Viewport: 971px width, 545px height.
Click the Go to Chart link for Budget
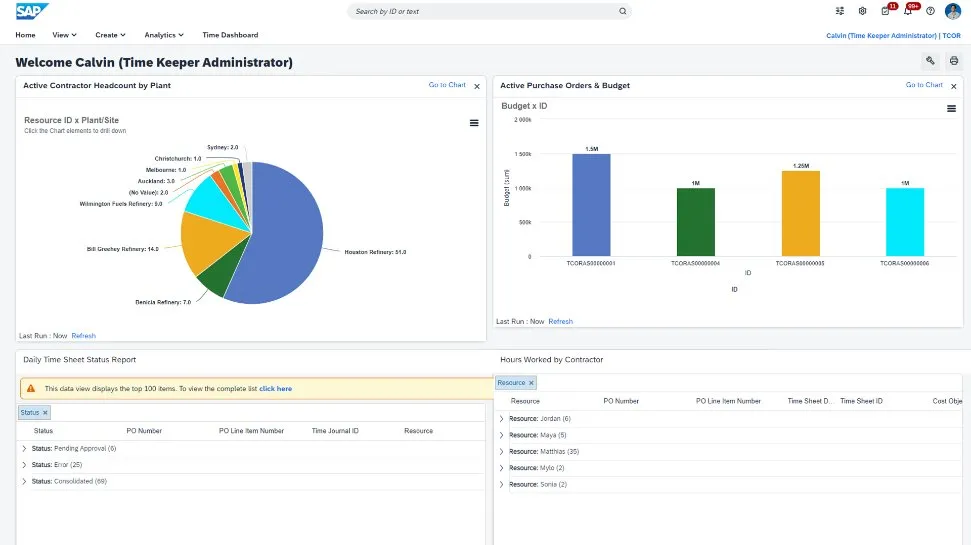[924, 85]
